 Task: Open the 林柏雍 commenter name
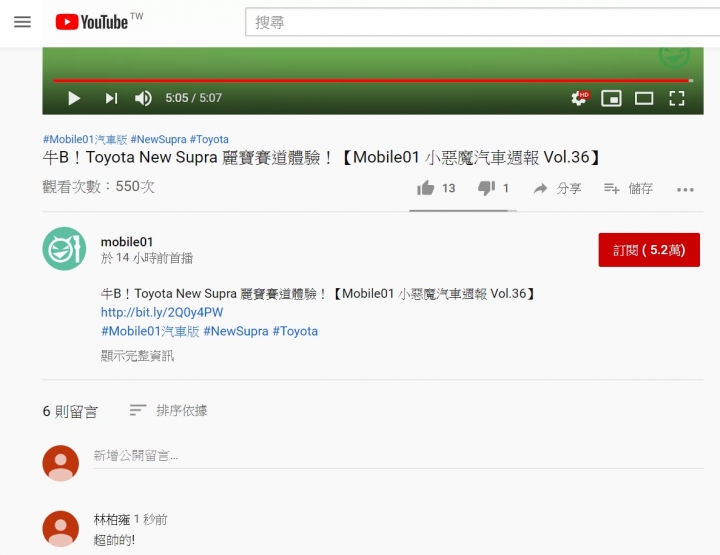tap(112, 520)
